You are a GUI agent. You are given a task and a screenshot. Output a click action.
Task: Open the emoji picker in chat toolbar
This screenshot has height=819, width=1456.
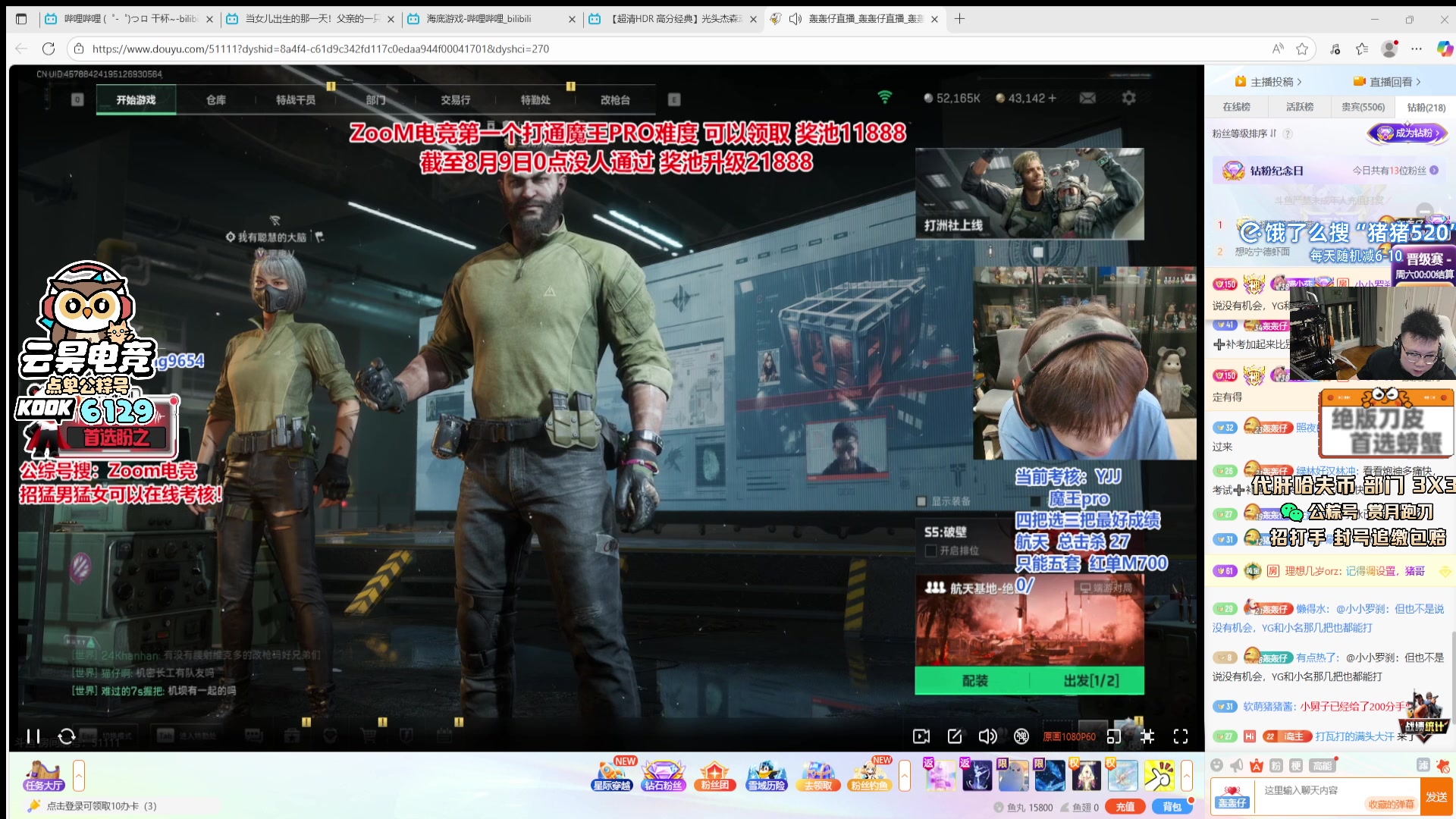coord(1217,765)
